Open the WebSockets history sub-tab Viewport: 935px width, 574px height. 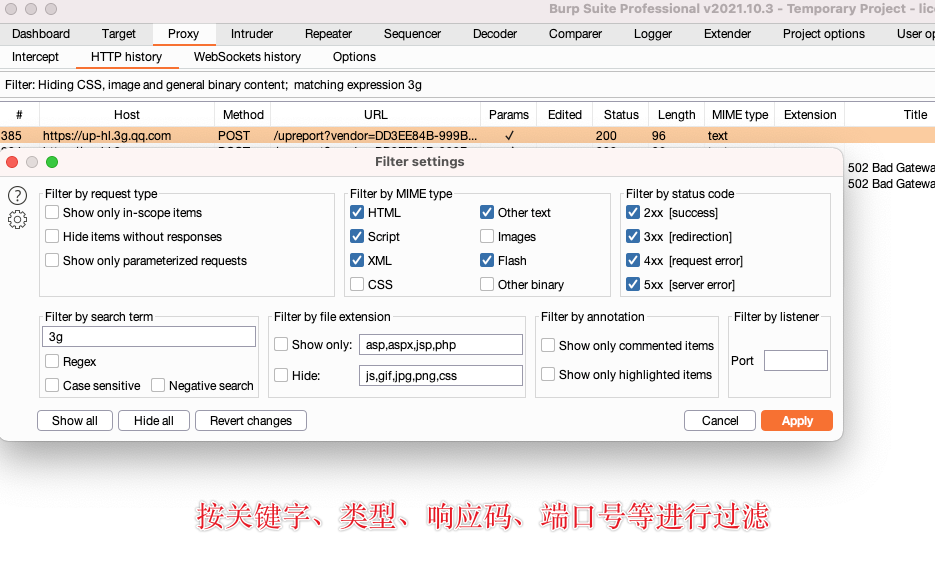tap(247, 57)
